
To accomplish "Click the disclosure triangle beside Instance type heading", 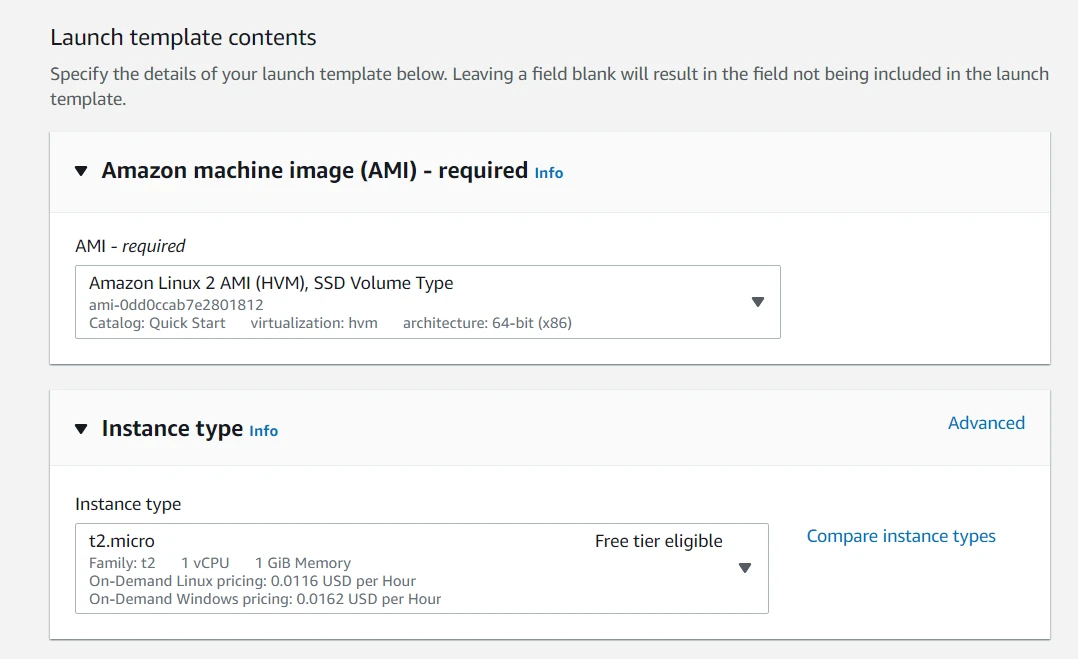I will (x=81, y=428).
